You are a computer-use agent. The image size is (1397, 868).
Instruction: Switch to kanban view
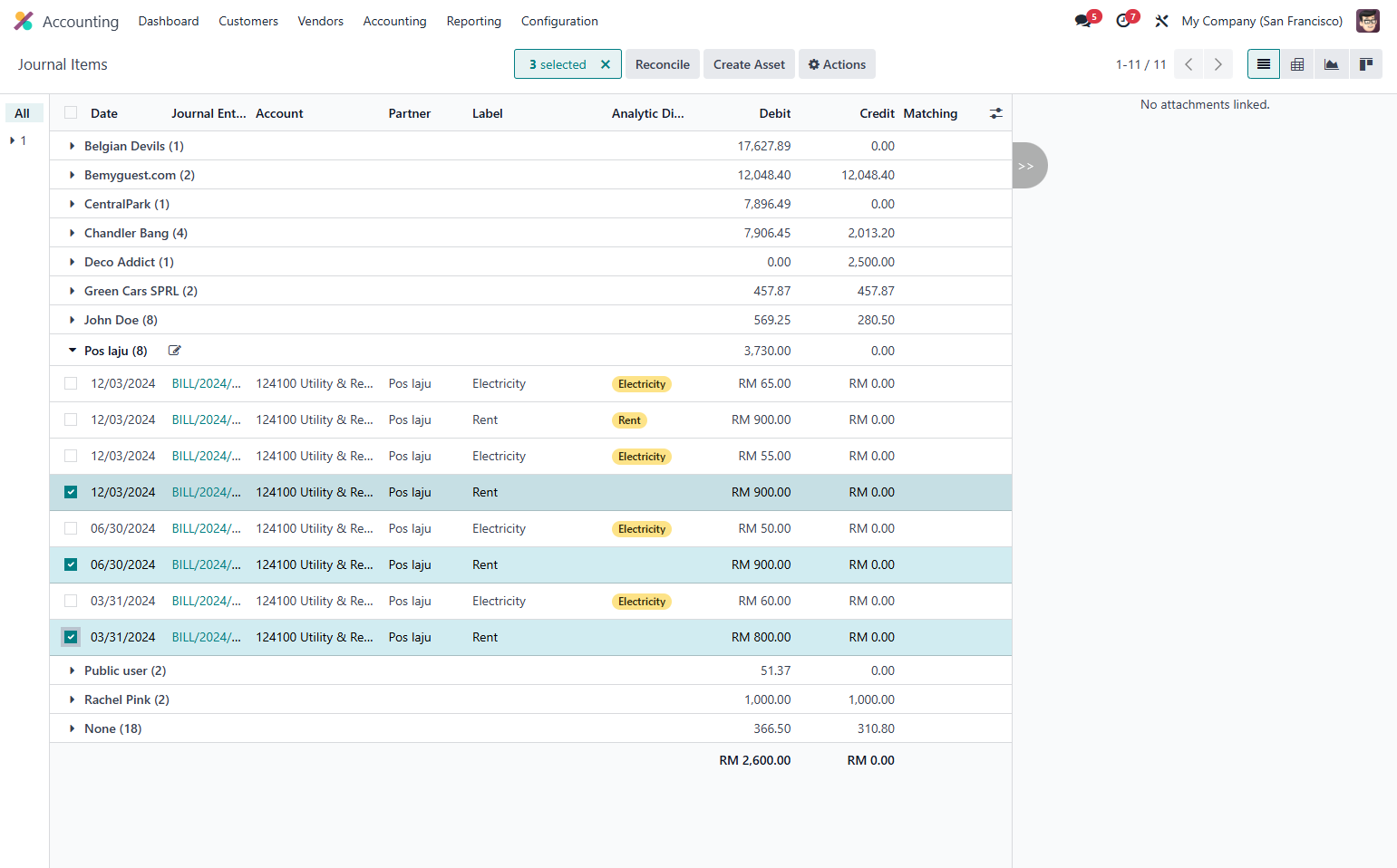click(1365, 64)
